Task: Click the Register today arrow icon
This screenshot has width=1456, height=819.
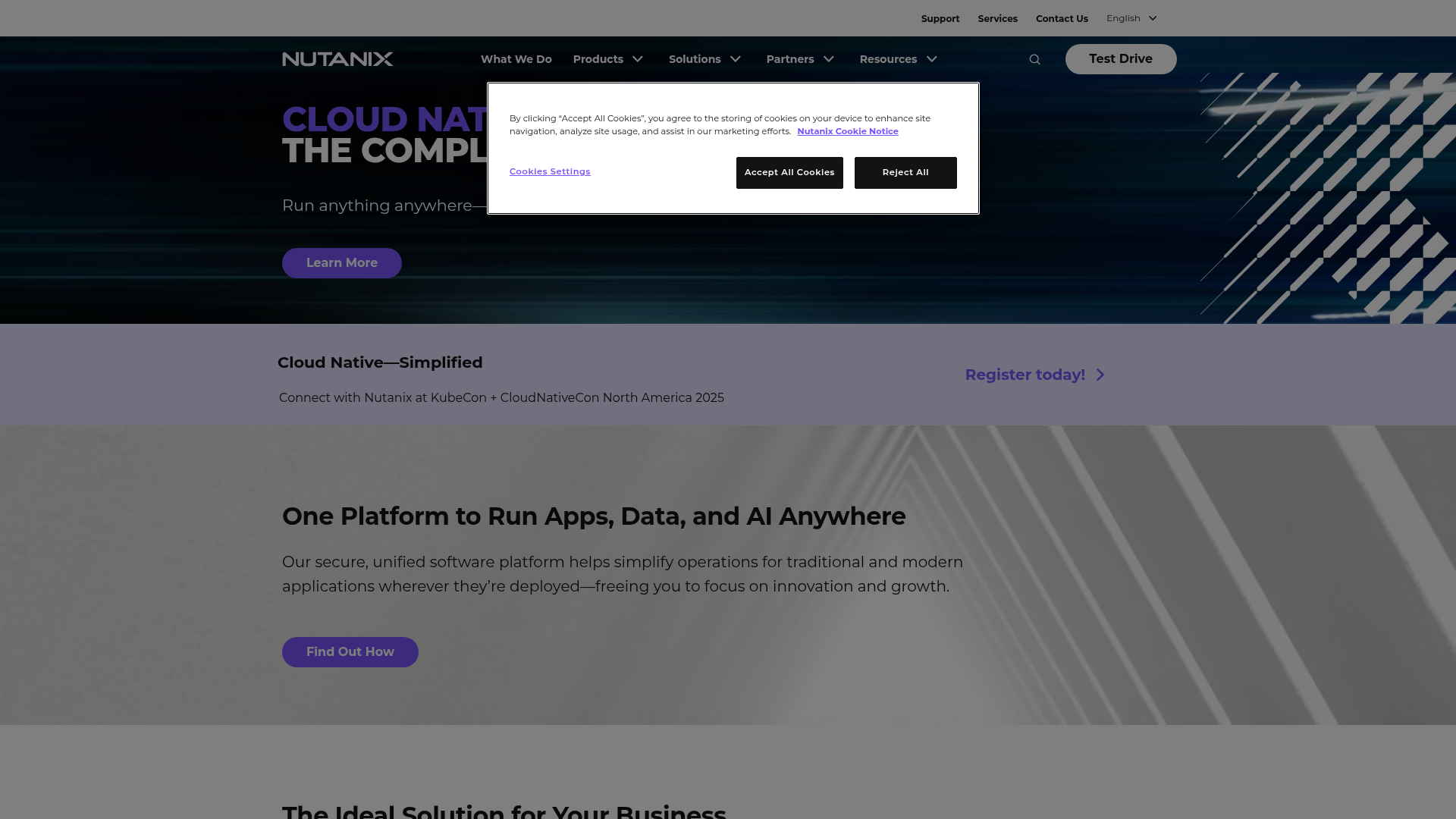Action: pyautogui.click(x=1100, y=375)
